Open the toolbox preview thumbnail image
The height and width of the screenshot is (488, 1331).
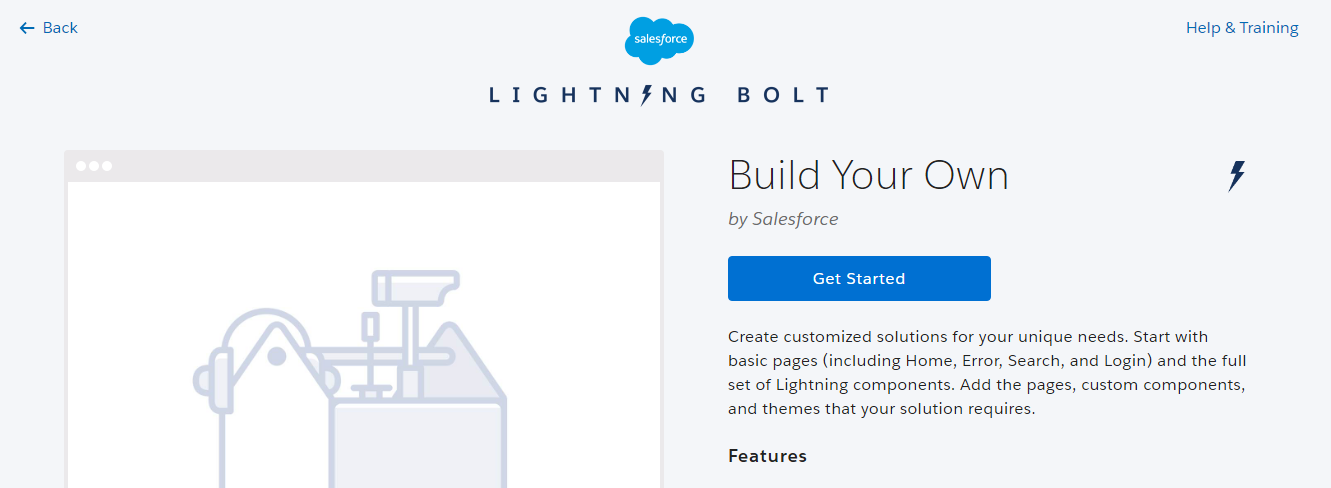point(364,334)
